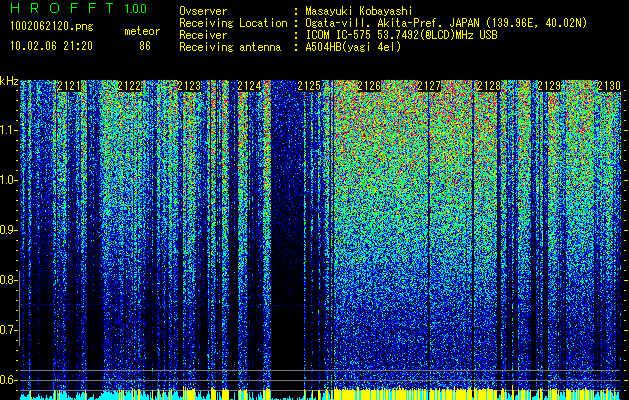The image size is (629, 400).
Task: Click the 2129 time marker
Action: (549, 86)
